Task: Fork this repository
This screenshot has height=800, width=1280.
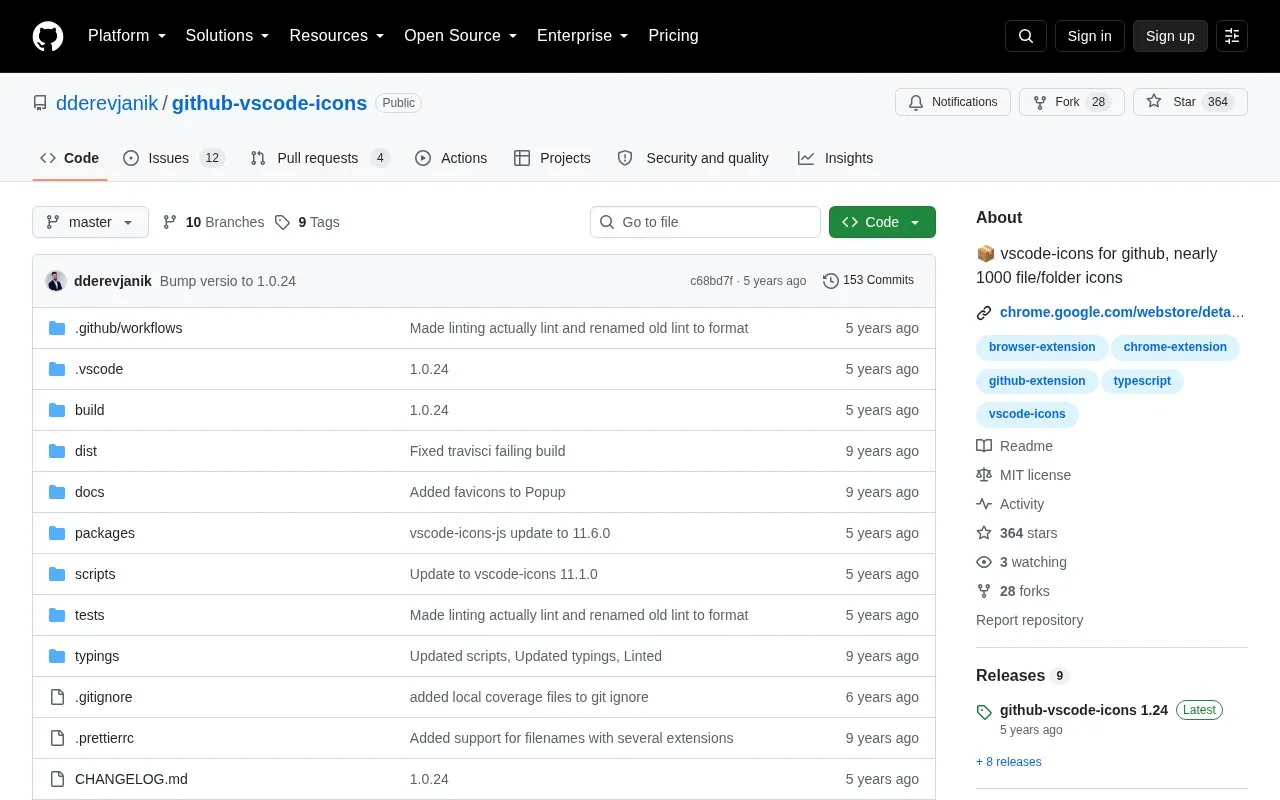Action: coord(1072,102)
